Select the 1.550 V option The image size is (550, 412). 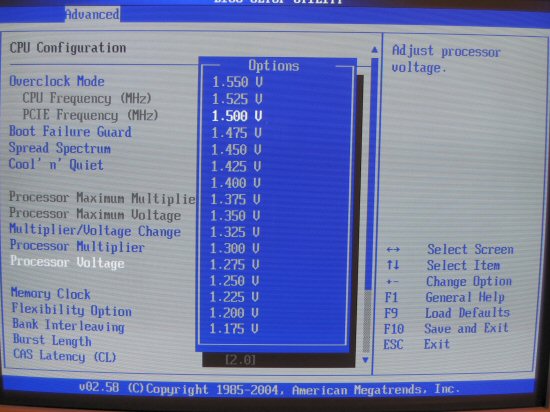237,82
